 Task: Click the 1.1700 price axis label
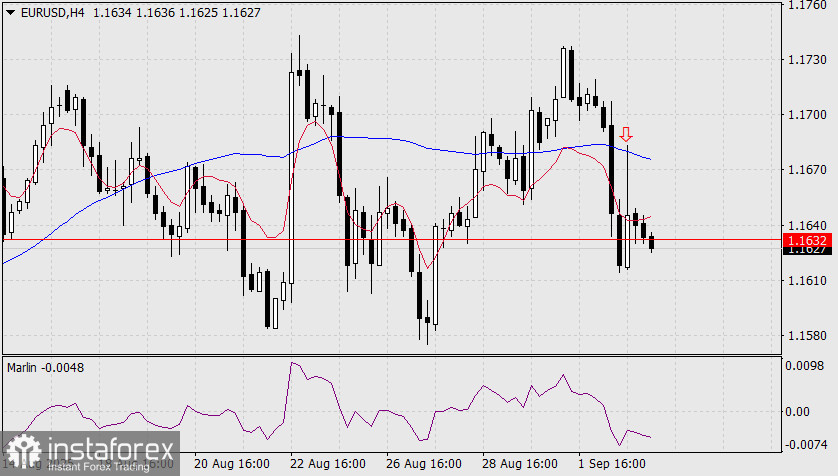(x=808, y=115)
